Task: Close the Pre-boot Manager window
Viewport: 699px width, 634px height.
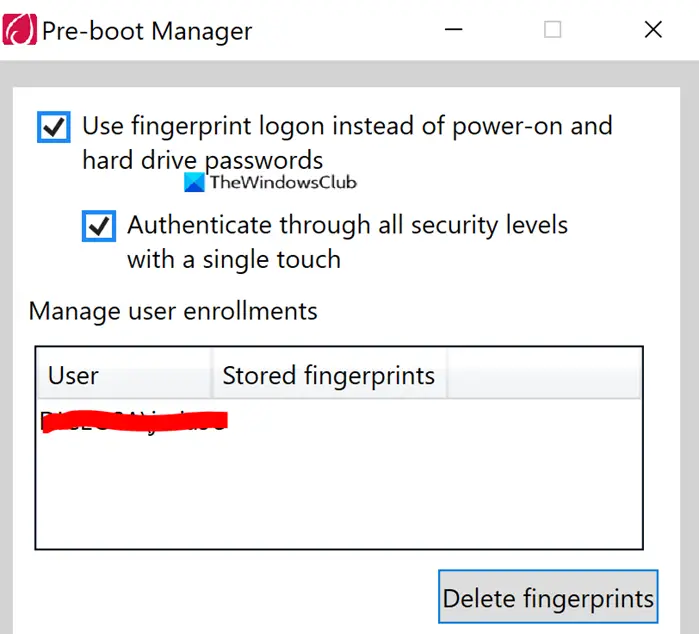Action: pos(653,30)
